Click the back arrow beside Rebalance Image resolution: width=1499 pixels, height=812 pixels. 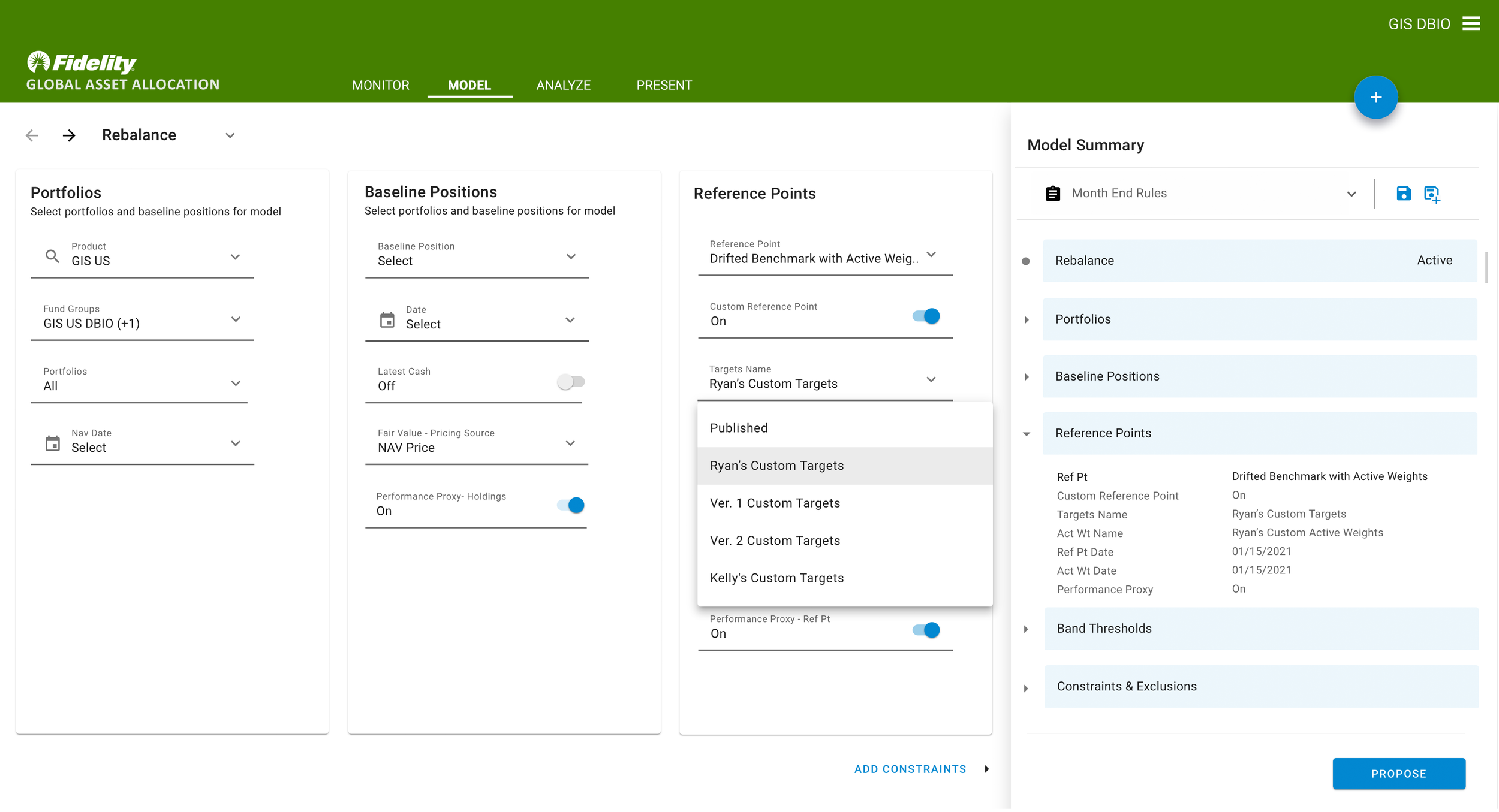[32, 135]
